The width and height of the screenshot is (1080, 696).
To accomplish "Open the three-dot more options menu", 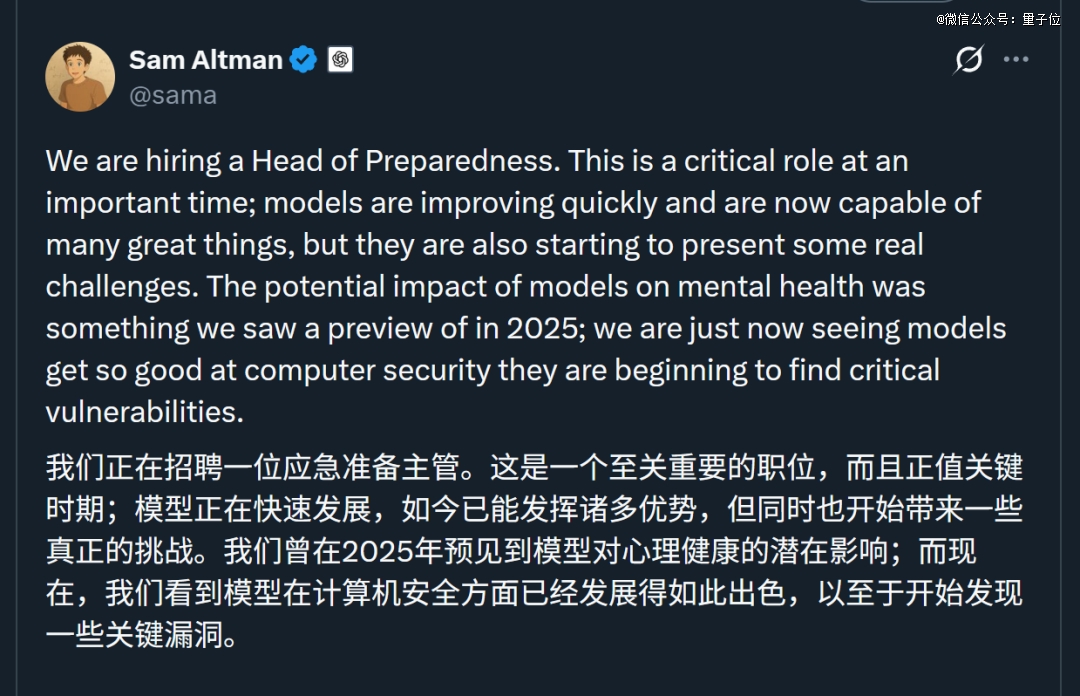I will pos(1016,60).
